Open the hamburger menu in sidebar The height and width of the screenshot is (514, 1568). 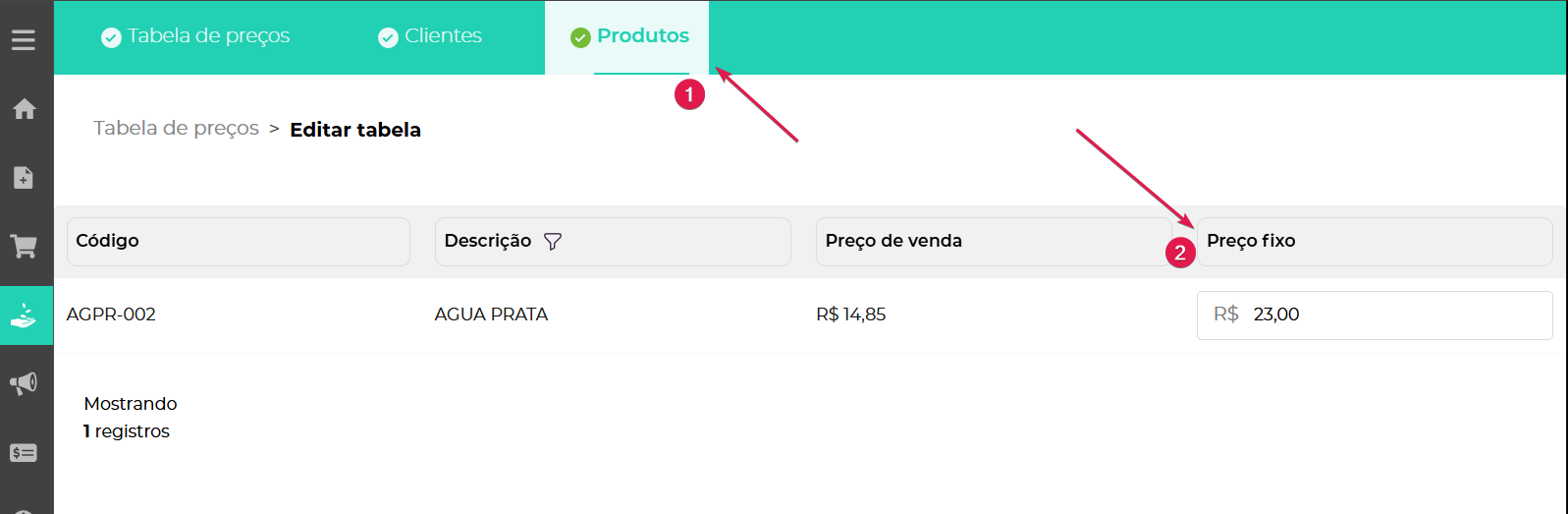point(24,40)
